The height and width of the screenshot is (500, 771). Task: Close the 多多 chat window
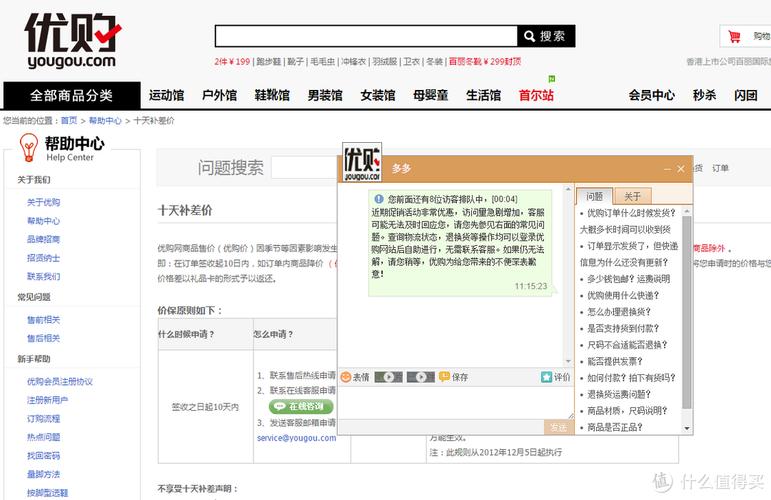[681, 169]
